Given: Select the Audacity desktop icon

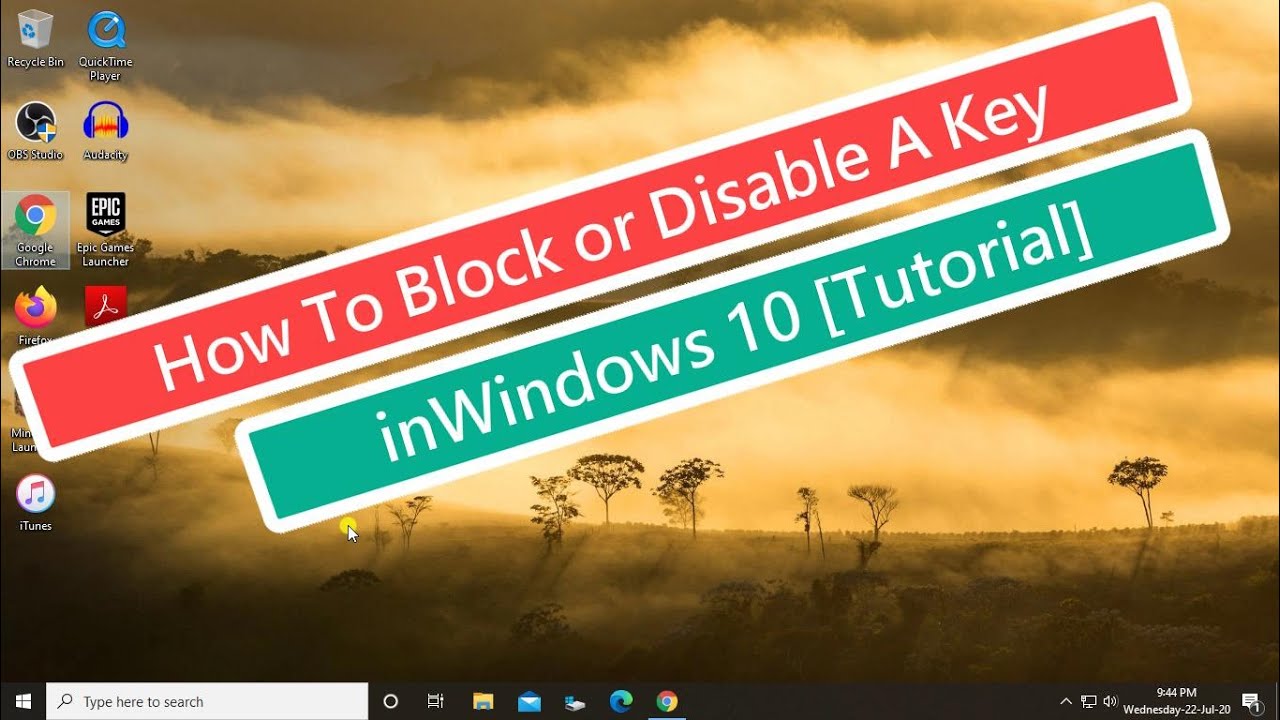Looking at the screenshot, I should [105, 131].
